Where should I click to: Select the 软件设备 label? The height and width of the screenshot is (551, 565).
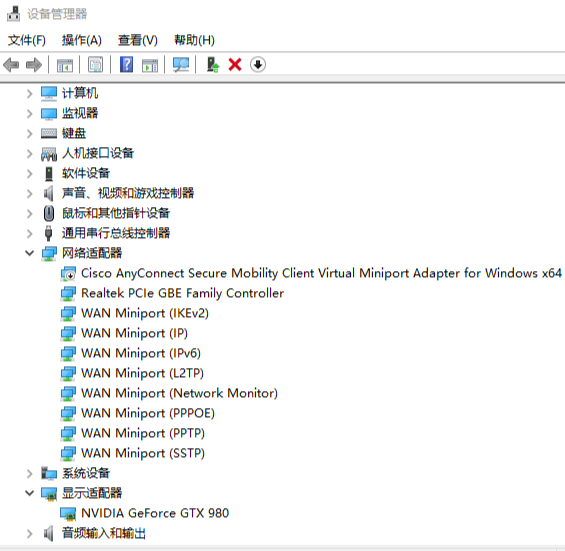pyautogui.click(x=86, y=173)
